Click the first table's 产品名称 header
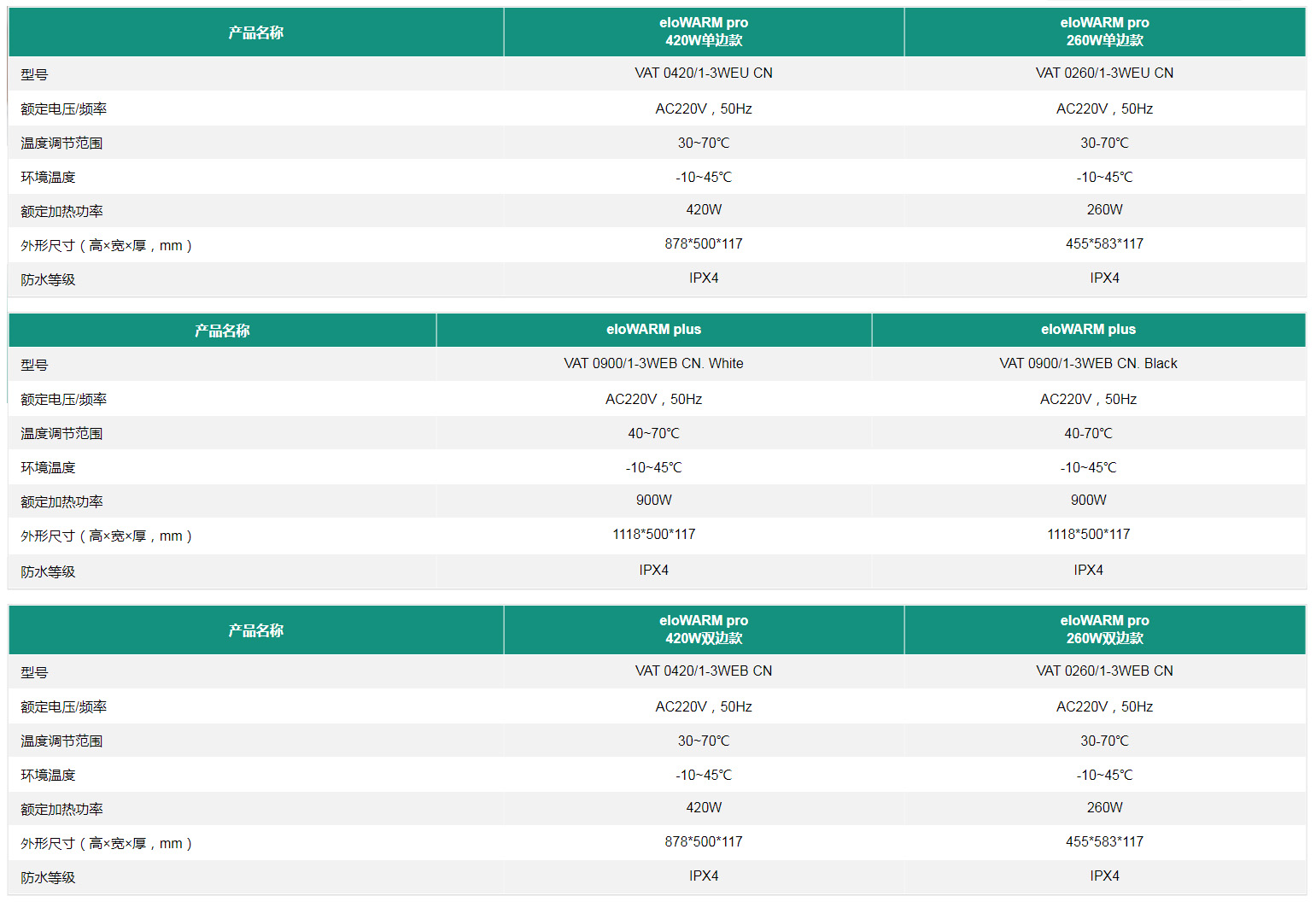This screenshot has height=902, width=1316. pyautogui.click(x=256, y=32)
